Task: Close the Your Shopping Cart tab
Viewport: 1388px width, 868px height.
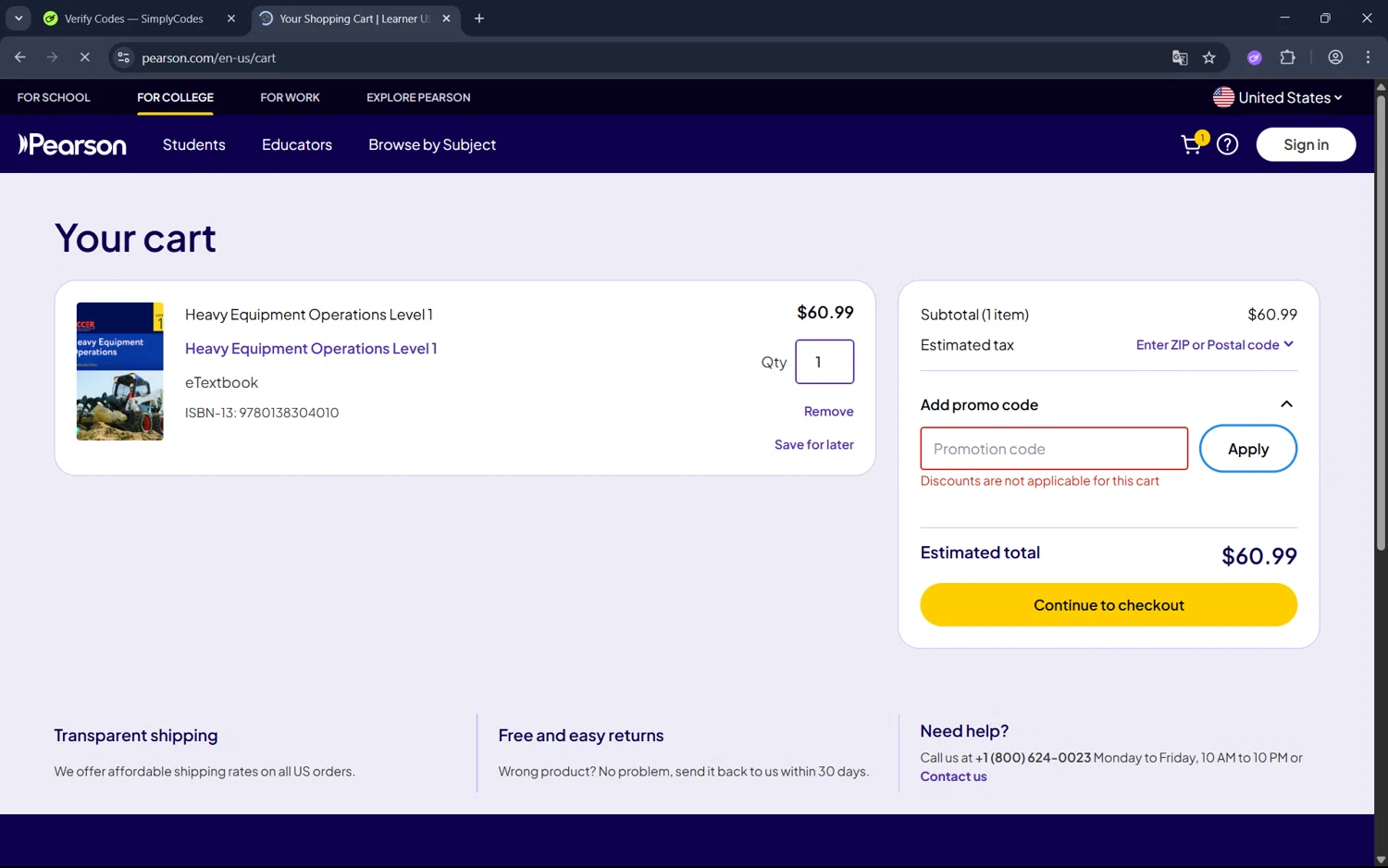Action: [446, 19]
